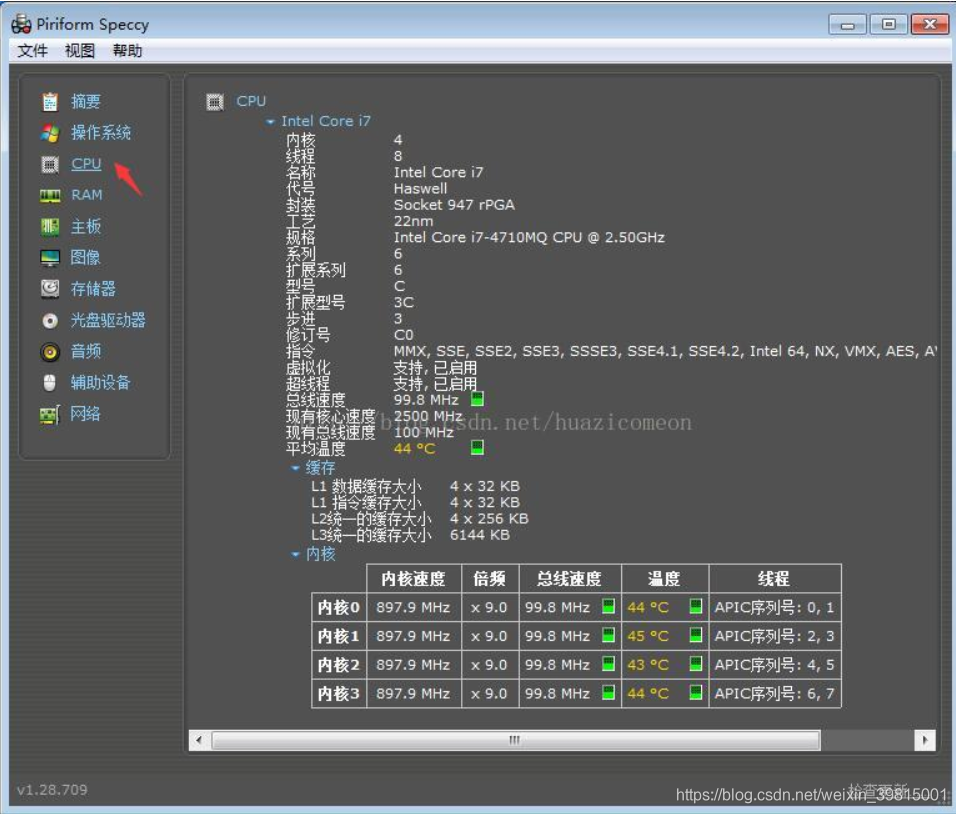The image size is (956, 814).
Task: Open the 主板 section link
Action: click(x=85, y=227)
